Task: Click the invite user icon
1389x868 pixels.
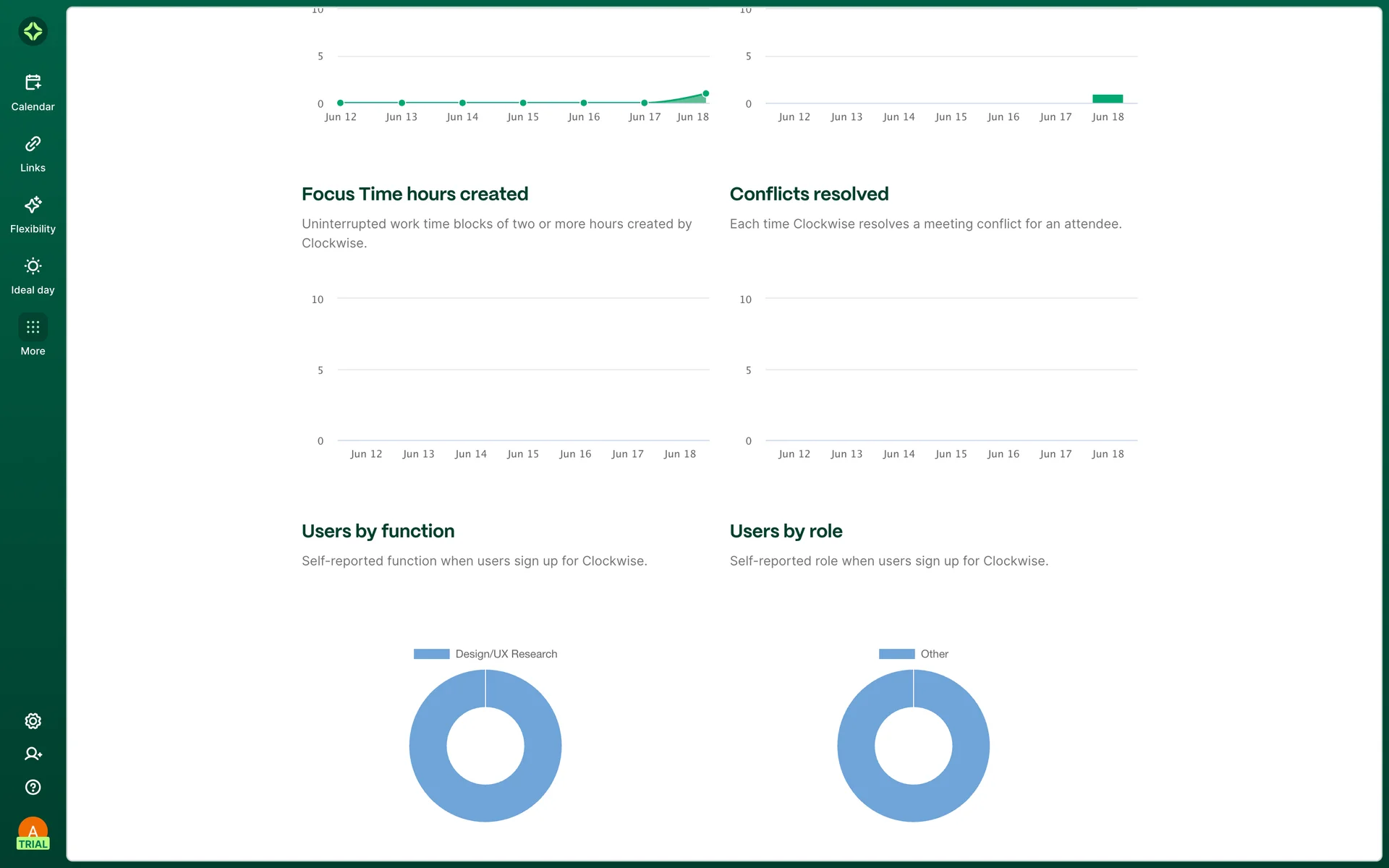Action: (33, 754)
